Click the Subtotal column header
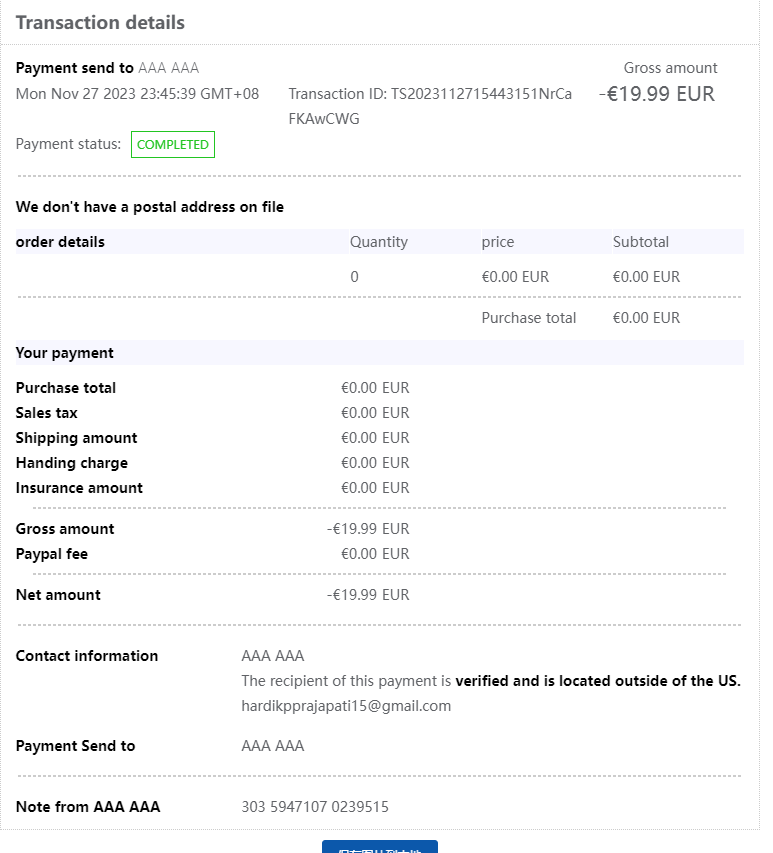The width and height of the screenshot is (773, 853). coord(640,242)
